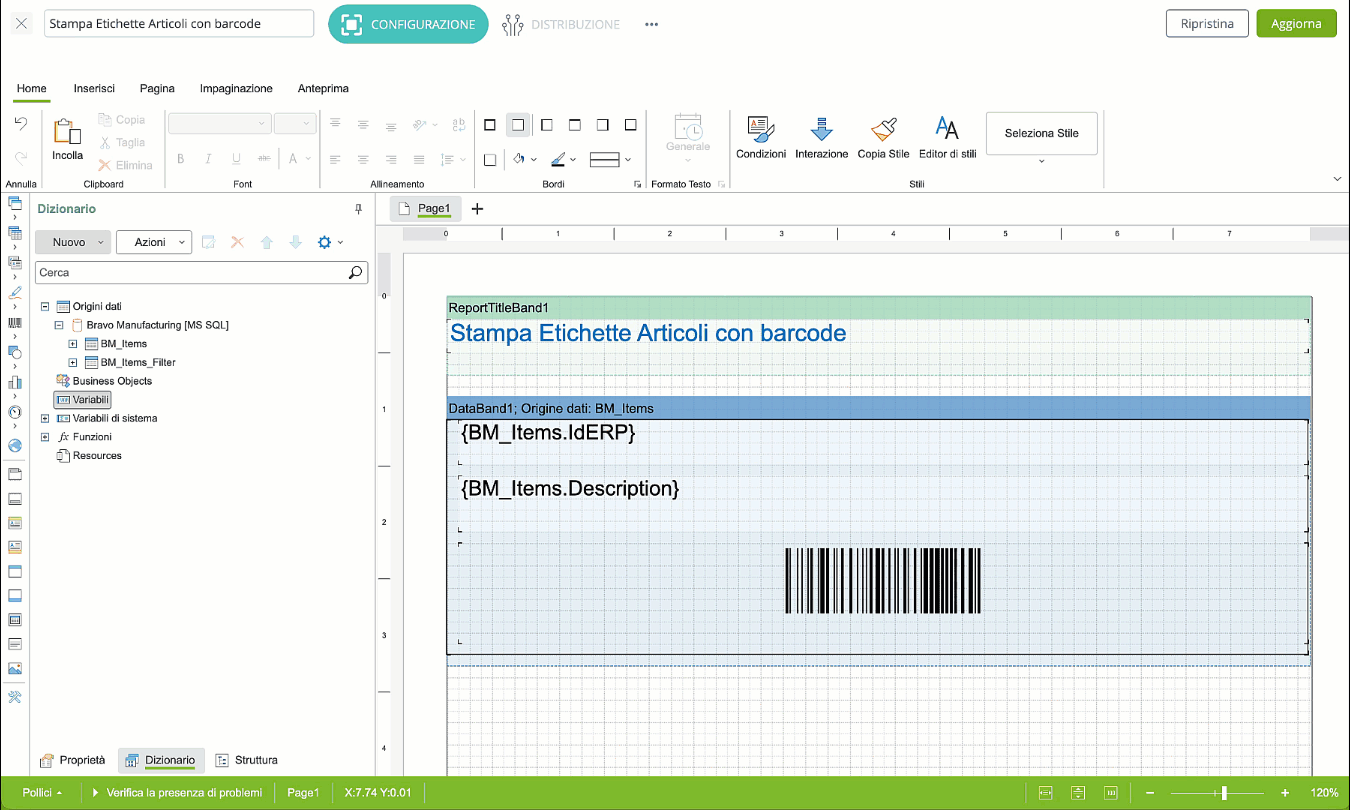Click the Undo arrow icon
The image size is (1350, 810).
20,123
